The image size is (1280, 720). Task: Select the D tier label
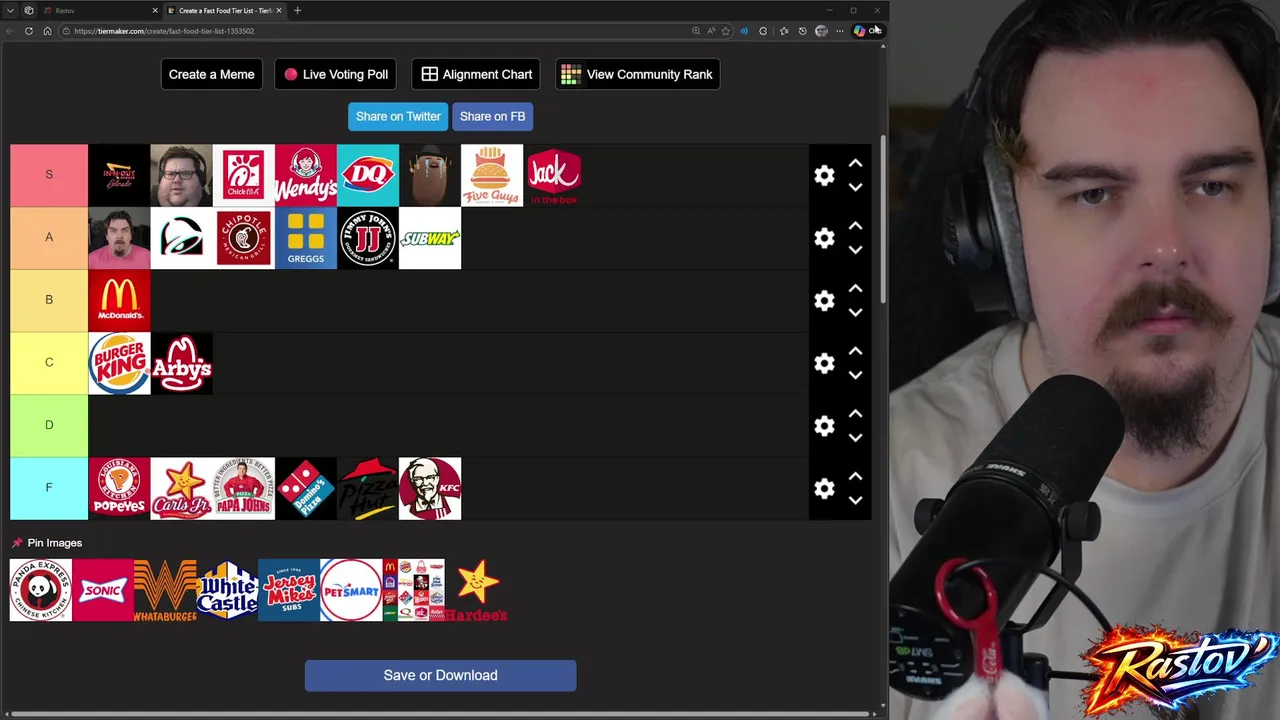(x=49, y=425)
